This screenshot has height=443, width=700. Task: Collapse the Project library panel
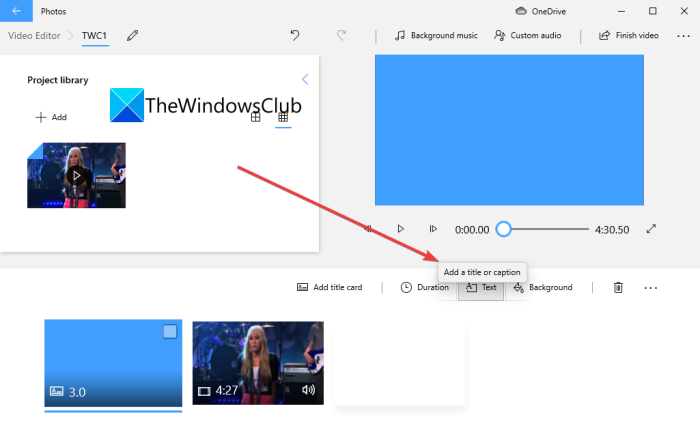click(x=305, y=79)
